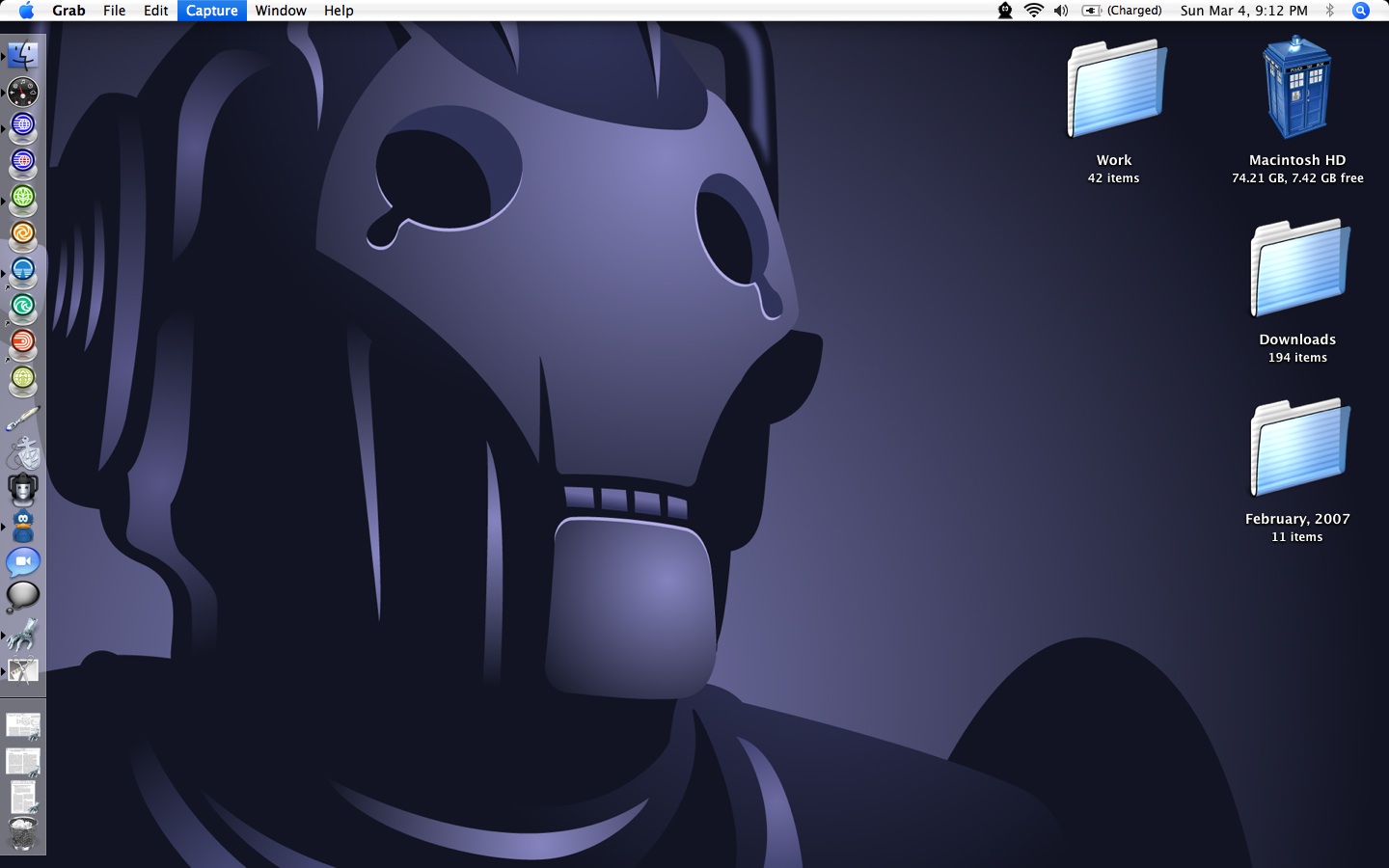The image size is (1389, 868).
Task: Open the highlighted Capture menu
Action: tap(212, 11)
